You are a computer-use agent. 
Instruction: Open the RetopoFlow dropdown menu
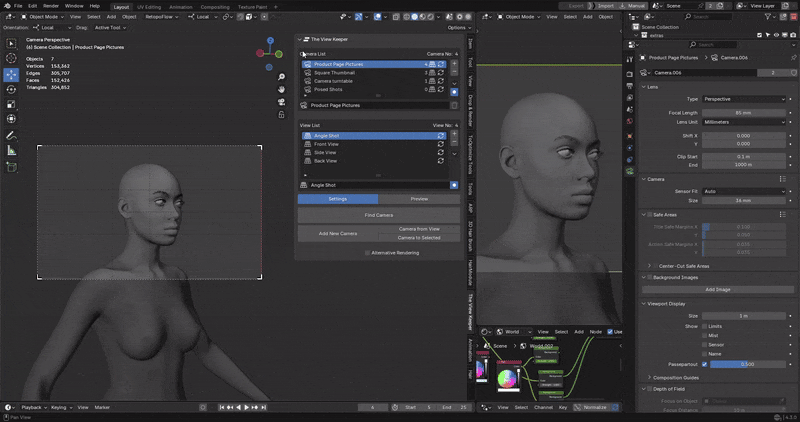(x=162, y=17)
